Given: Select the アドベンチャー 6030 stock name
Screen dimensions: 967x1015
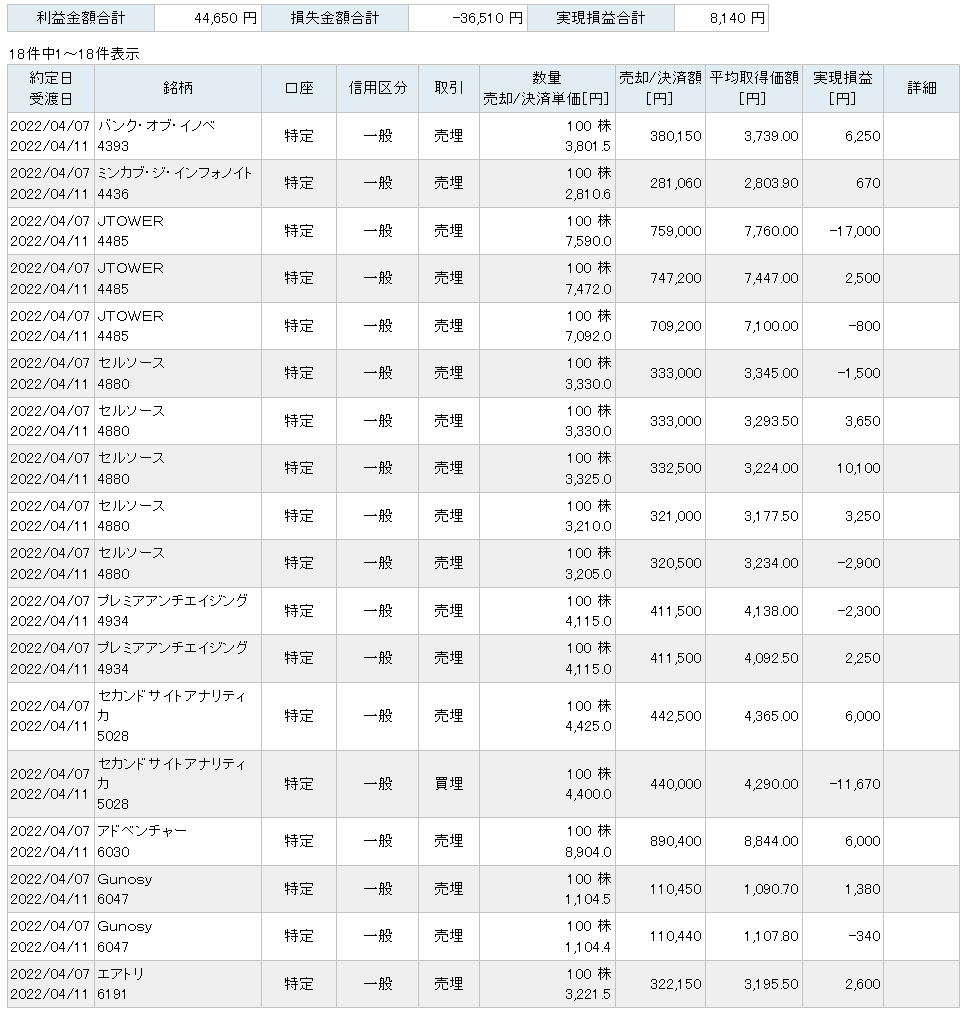Looking at the screenshot, I should coord(142,841).
